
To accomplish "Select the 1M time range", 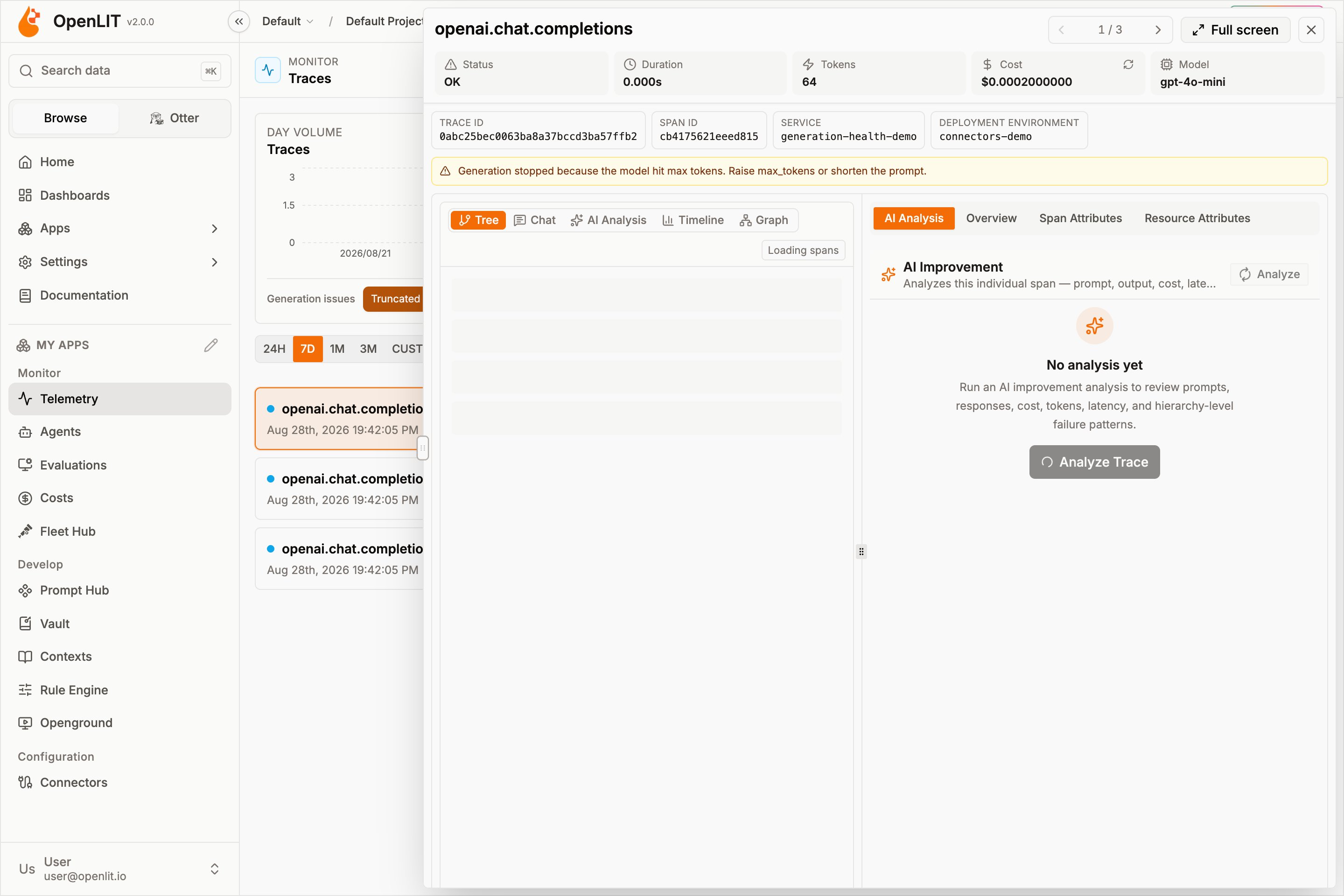I will pyautogui.click(x=337, y=349).
